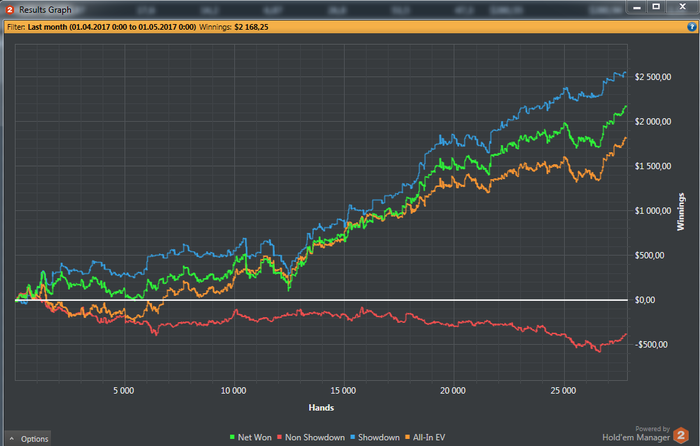Click the 15 000 hands axis label
Viewport: 700px width, 446px height.
[343, 391]
